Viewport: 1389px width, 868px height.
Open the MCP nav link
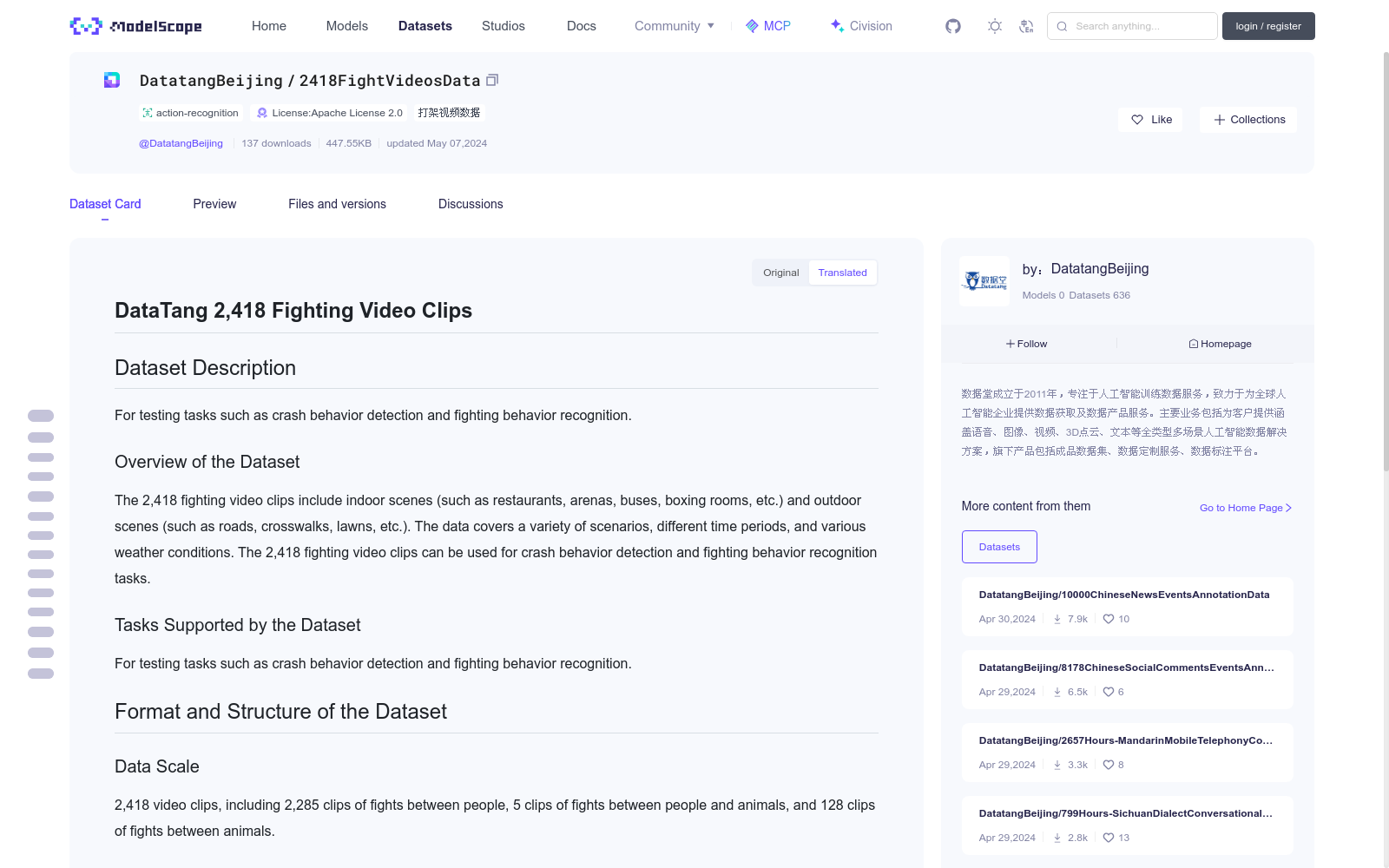768,26
